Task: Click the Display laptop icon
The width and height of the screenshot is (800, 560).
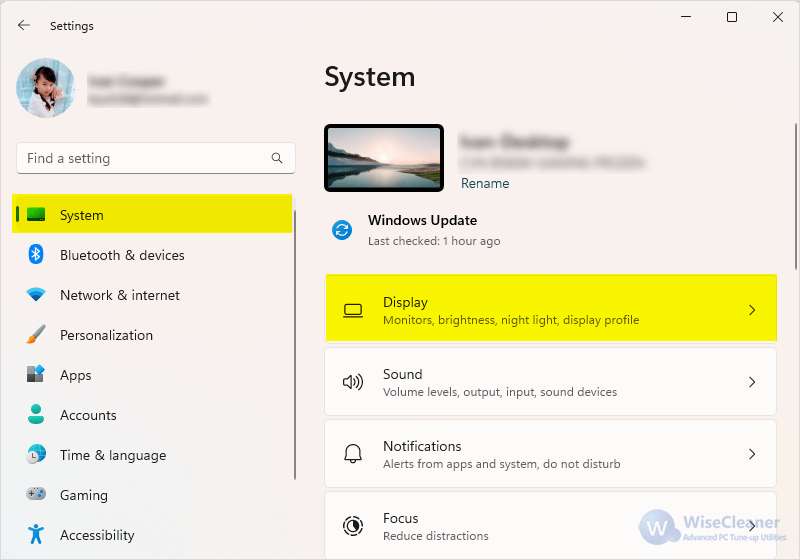Action: (x=353, y=310)
